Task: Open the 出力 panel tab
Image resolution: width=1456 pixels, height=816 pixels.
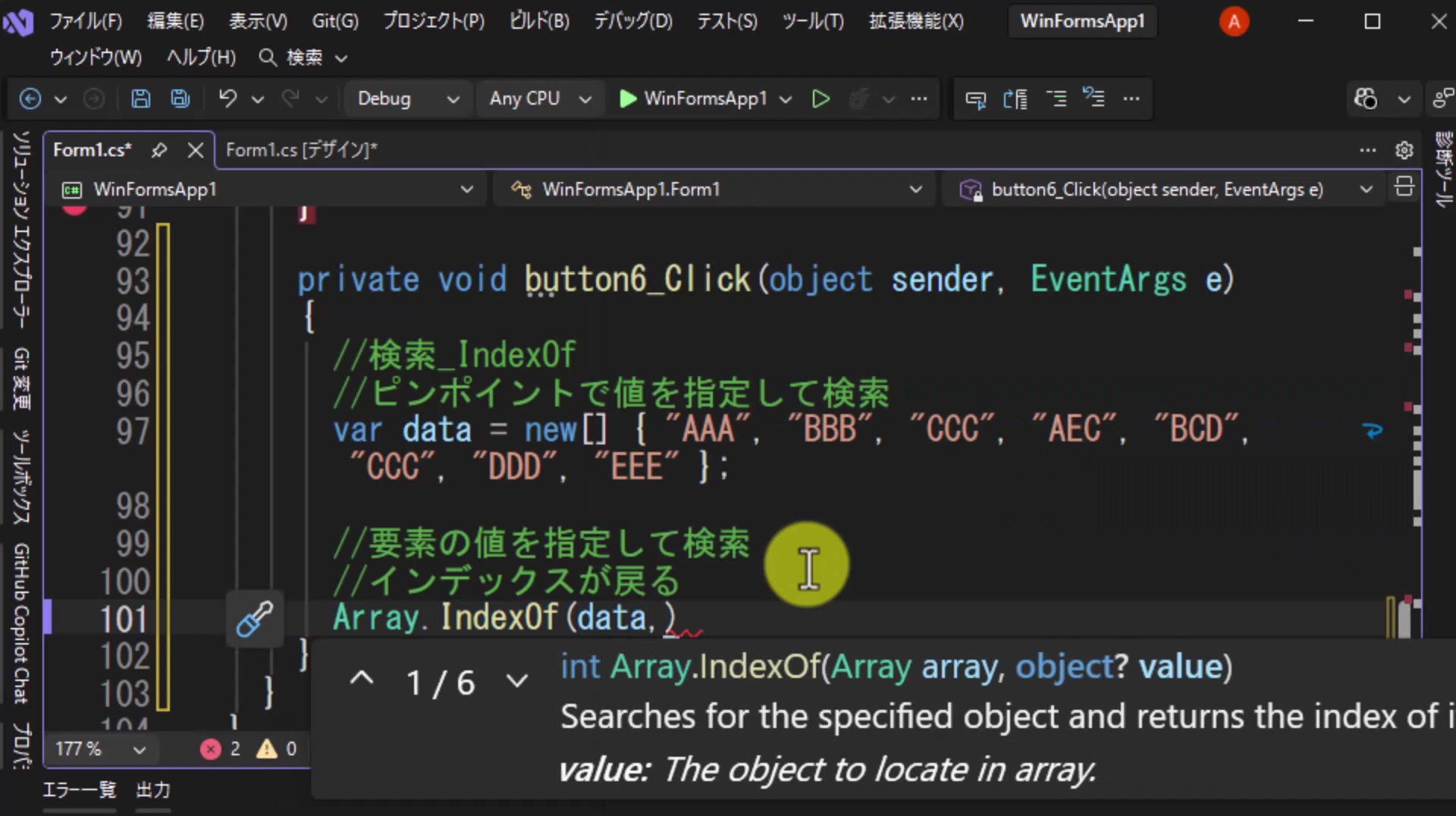Action: tap(153, 790)
